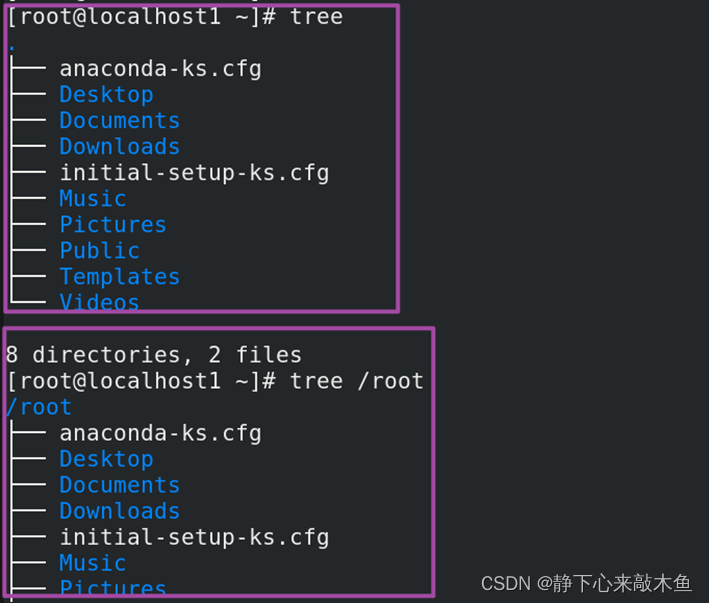Image resolution: width=709 pixels, height=603 pixels.
Task: Click Pictures directory in the upper tree output
Action: 112,224
